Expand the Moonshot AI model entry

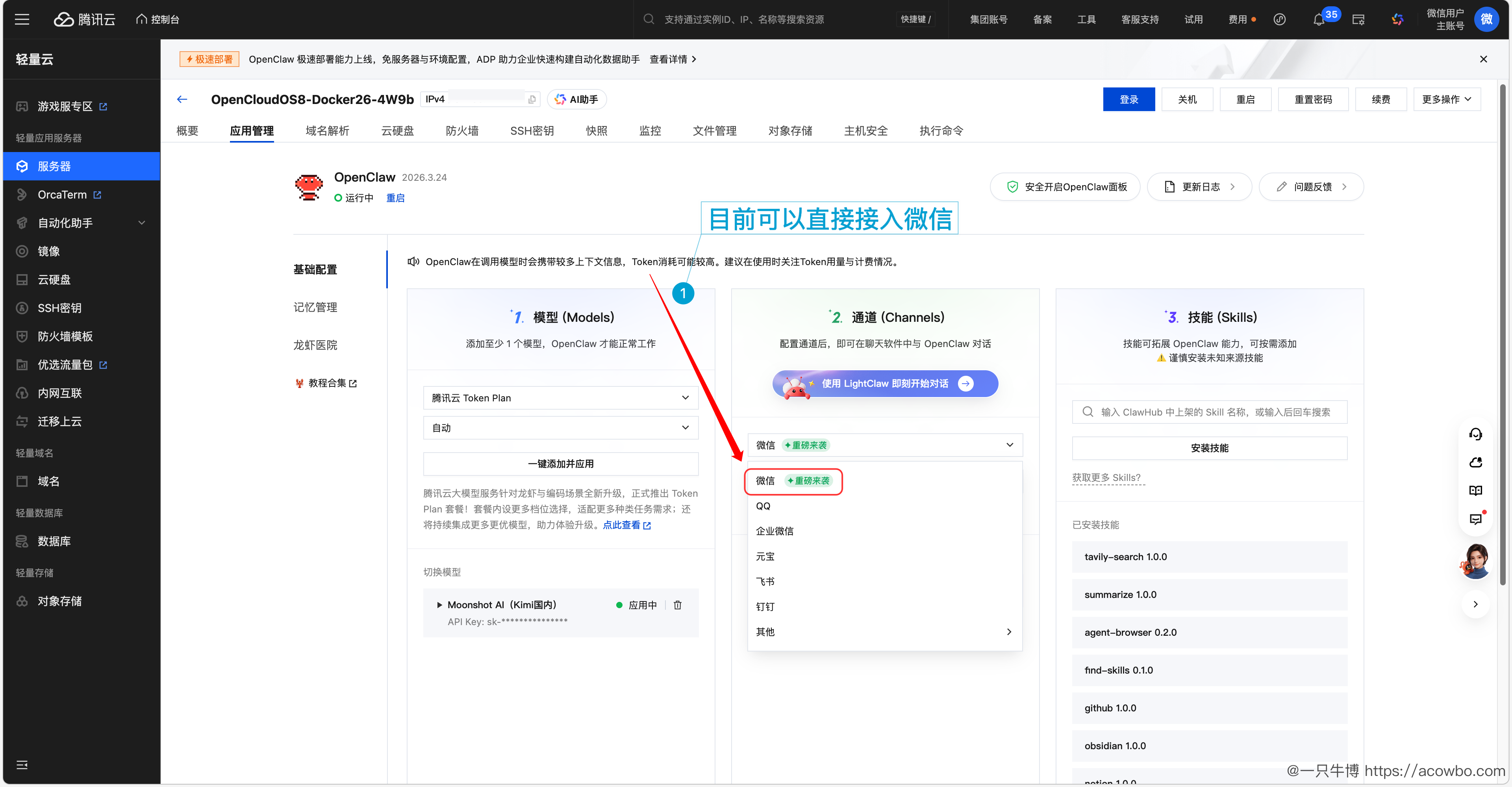[439, 605]
